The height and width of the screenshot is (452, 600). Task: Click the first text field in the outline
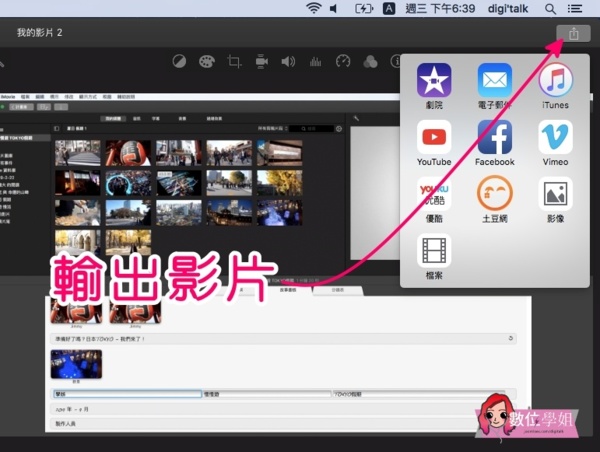tap(125, 394)
